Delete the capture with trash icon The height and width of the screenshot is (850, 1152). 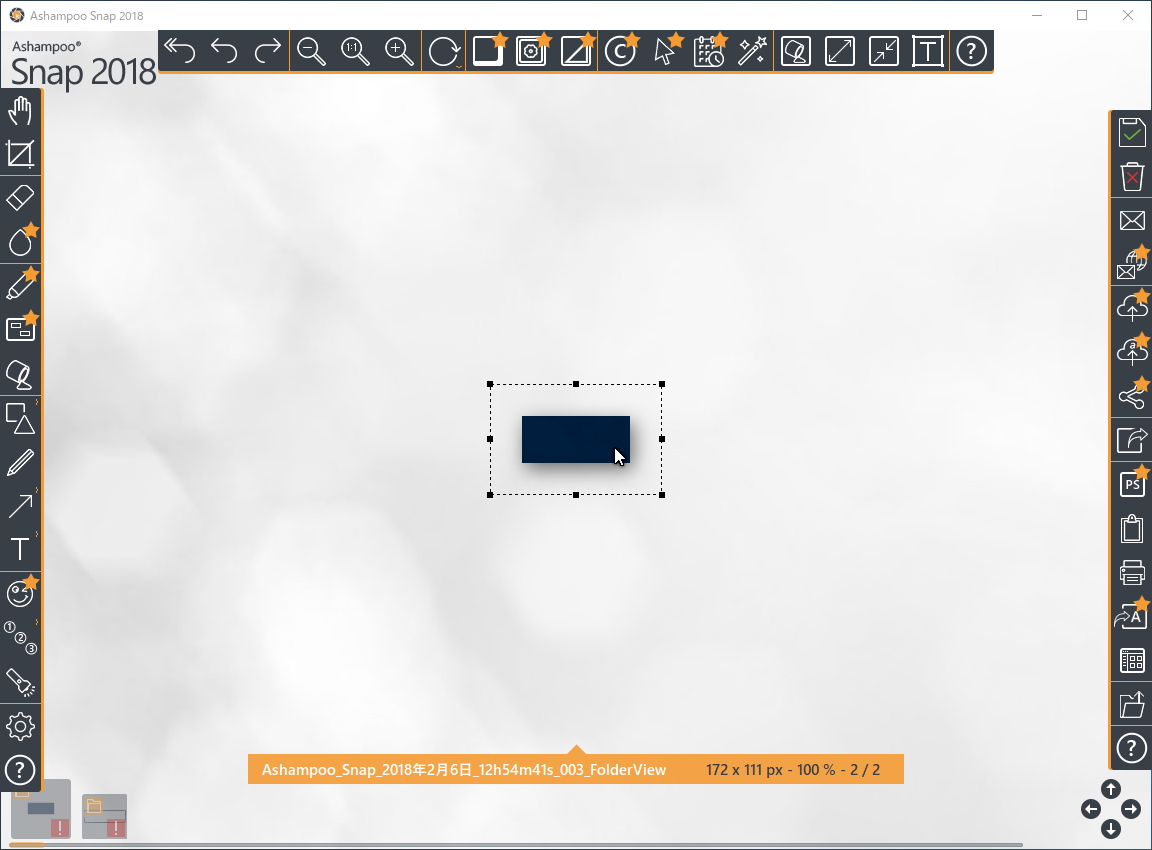click(x=1132, y=176)
